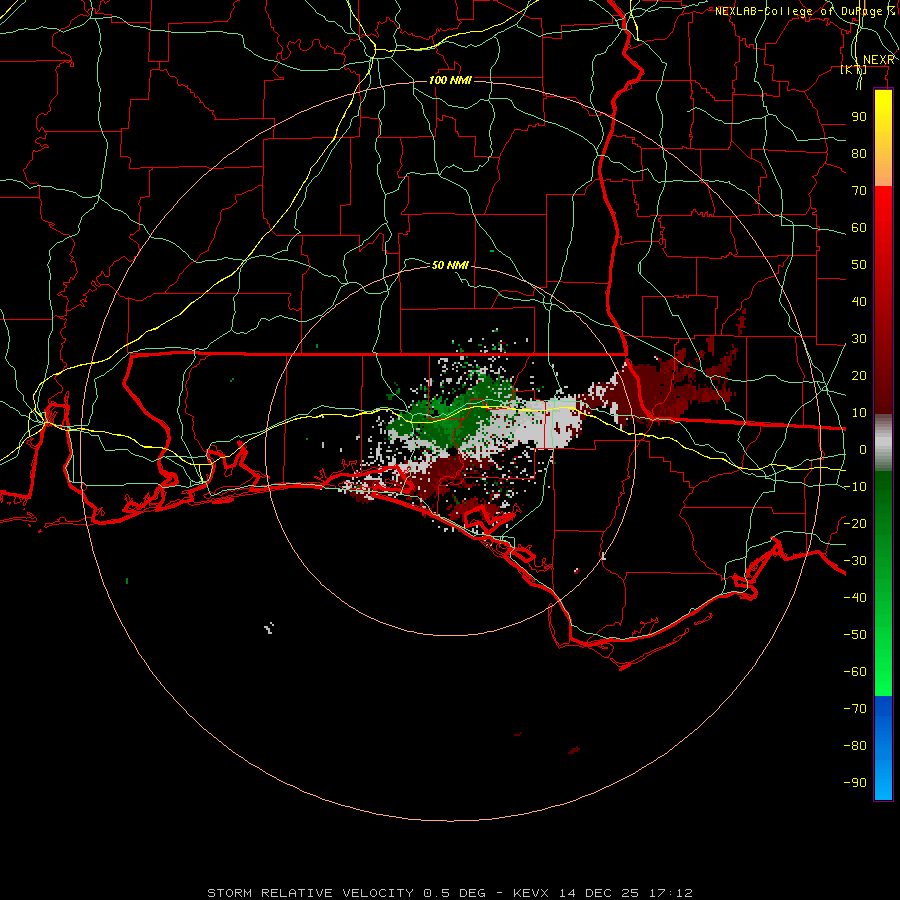Click the 40 knot legend label

click(x=859, y=302)
